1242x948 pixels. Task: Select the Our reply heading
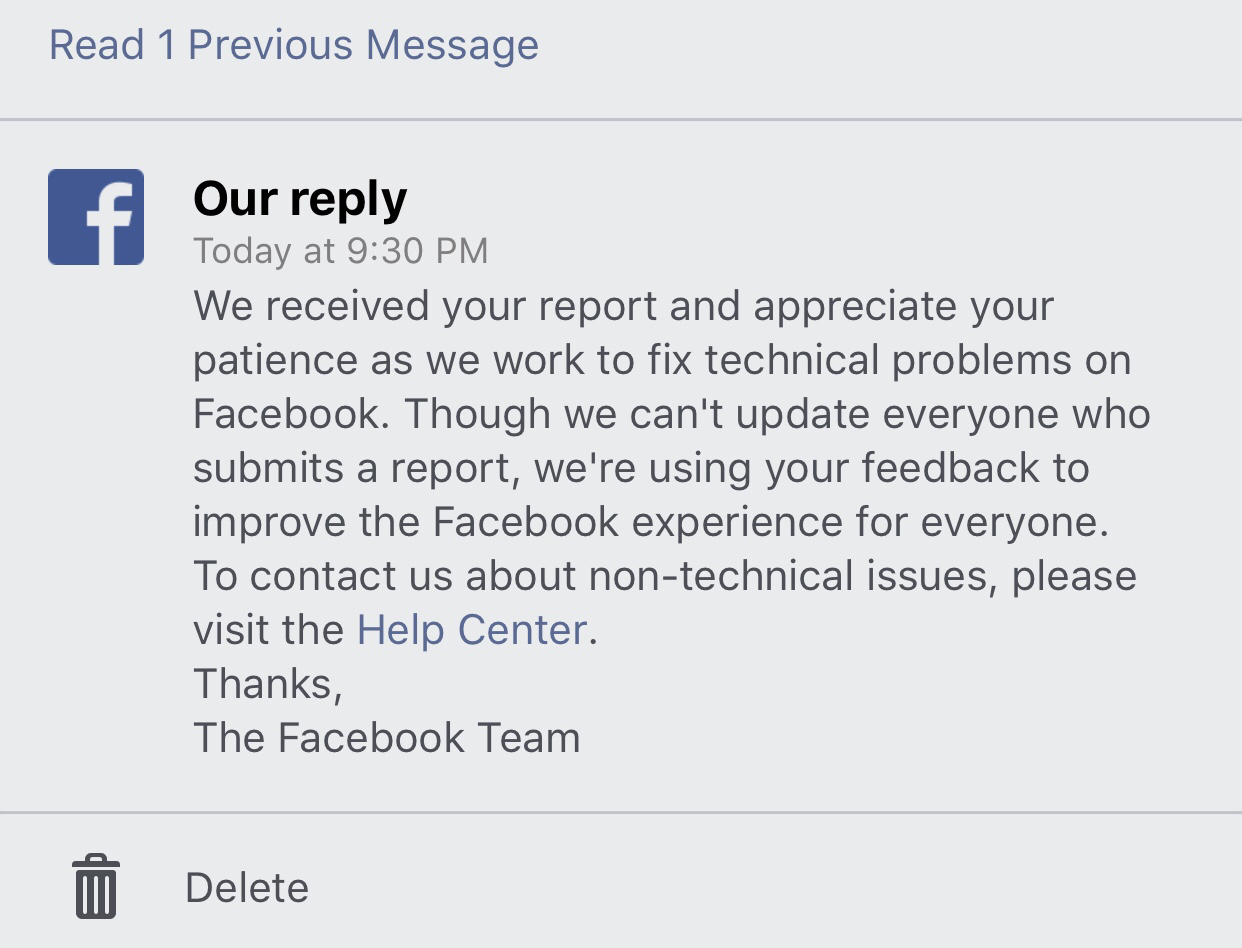pos(300,198)
